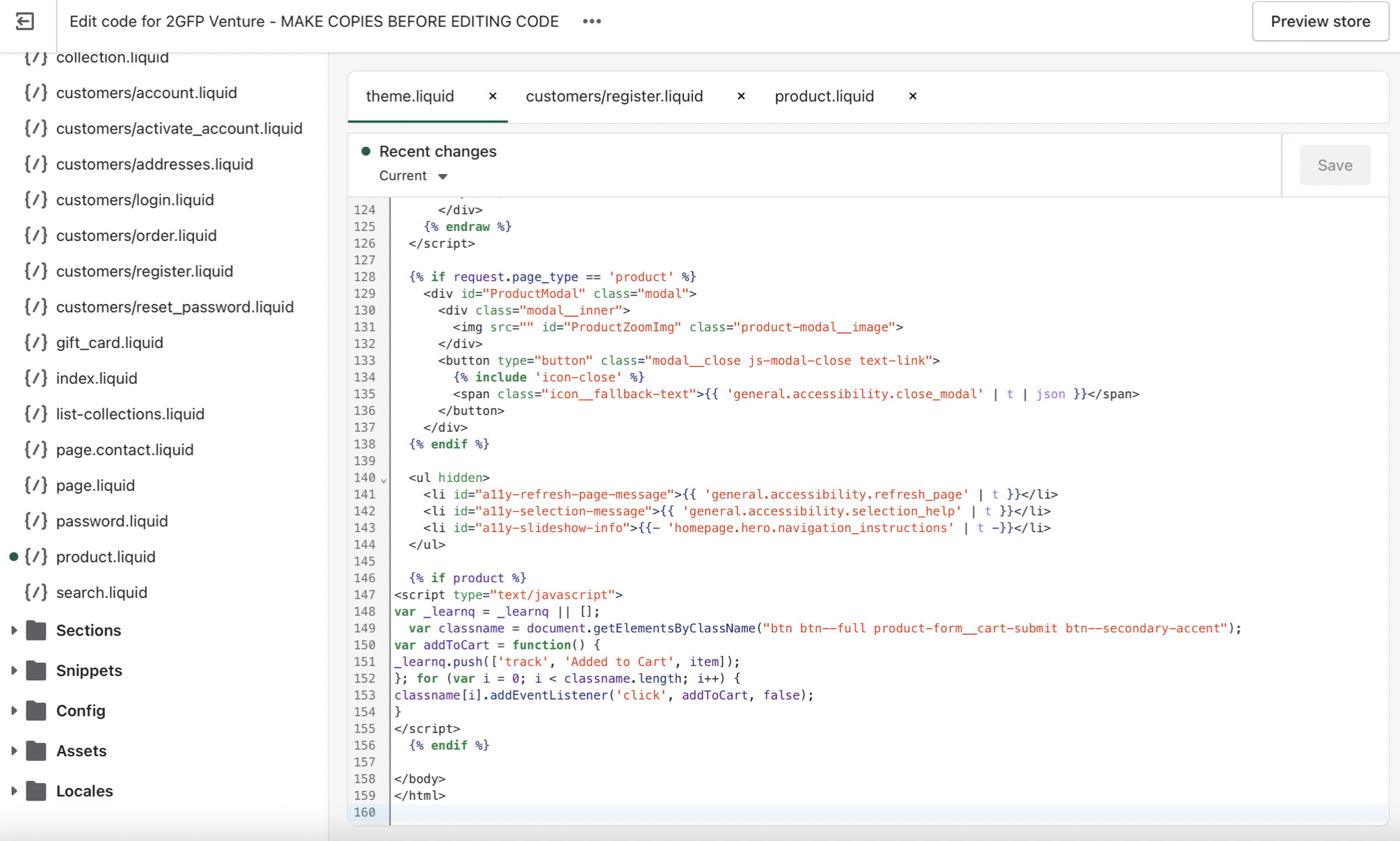
Task: Close the theme.liquid tab
Action: [493, 96]
